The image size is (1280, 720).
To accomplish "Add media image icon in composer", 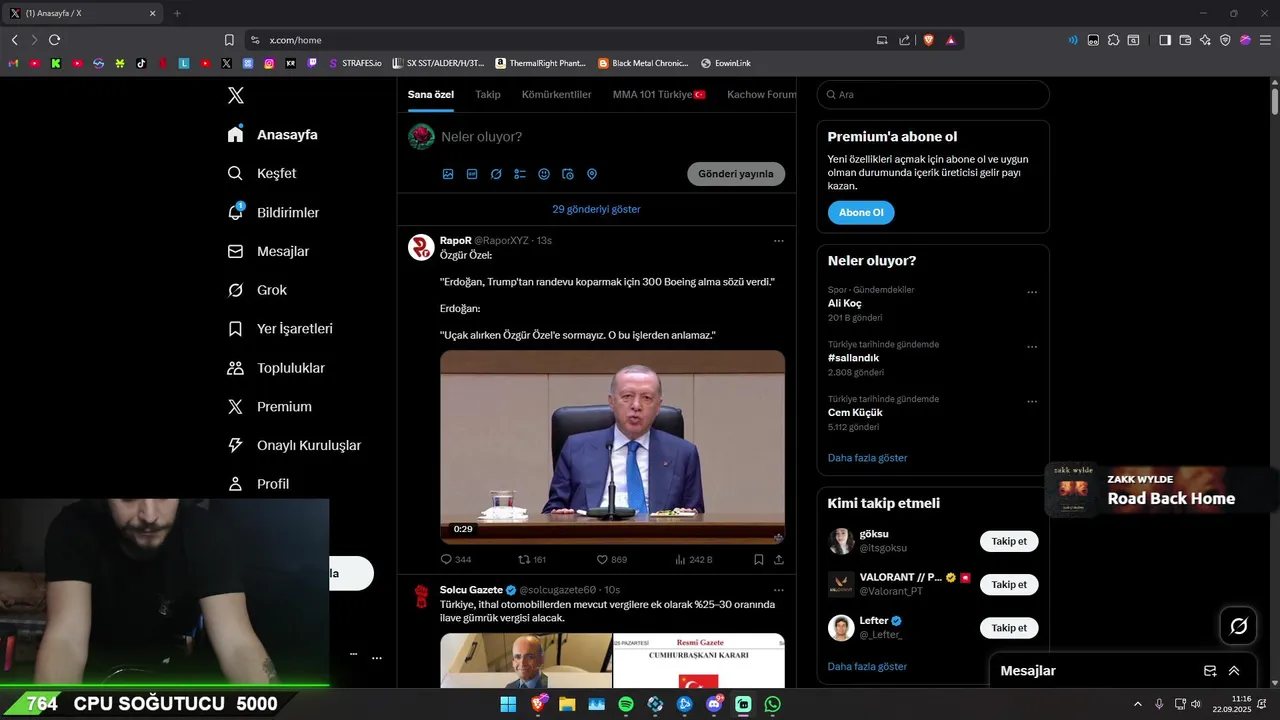I will pyautogui.click(x=448, y=174).
